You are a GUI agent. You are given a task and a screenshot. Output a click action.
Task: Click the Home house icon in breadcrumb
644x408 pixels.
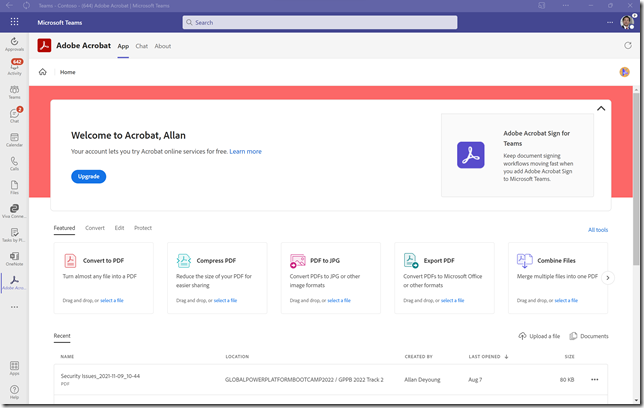pos(43,72)
